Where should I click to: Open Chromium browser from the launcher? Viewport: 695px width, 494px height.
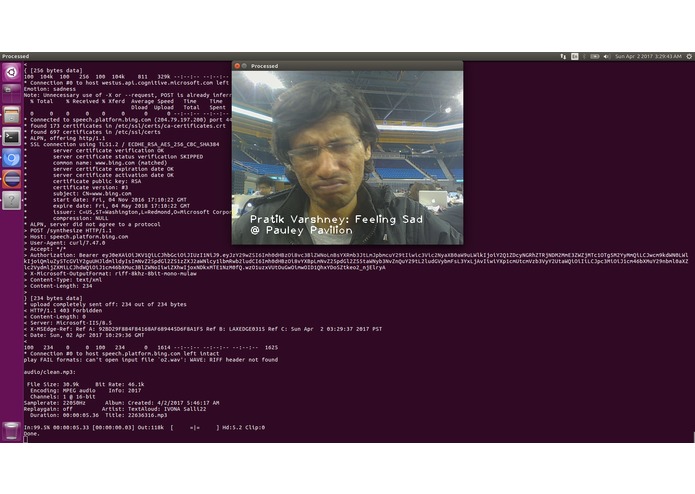(x=12, y=158)
